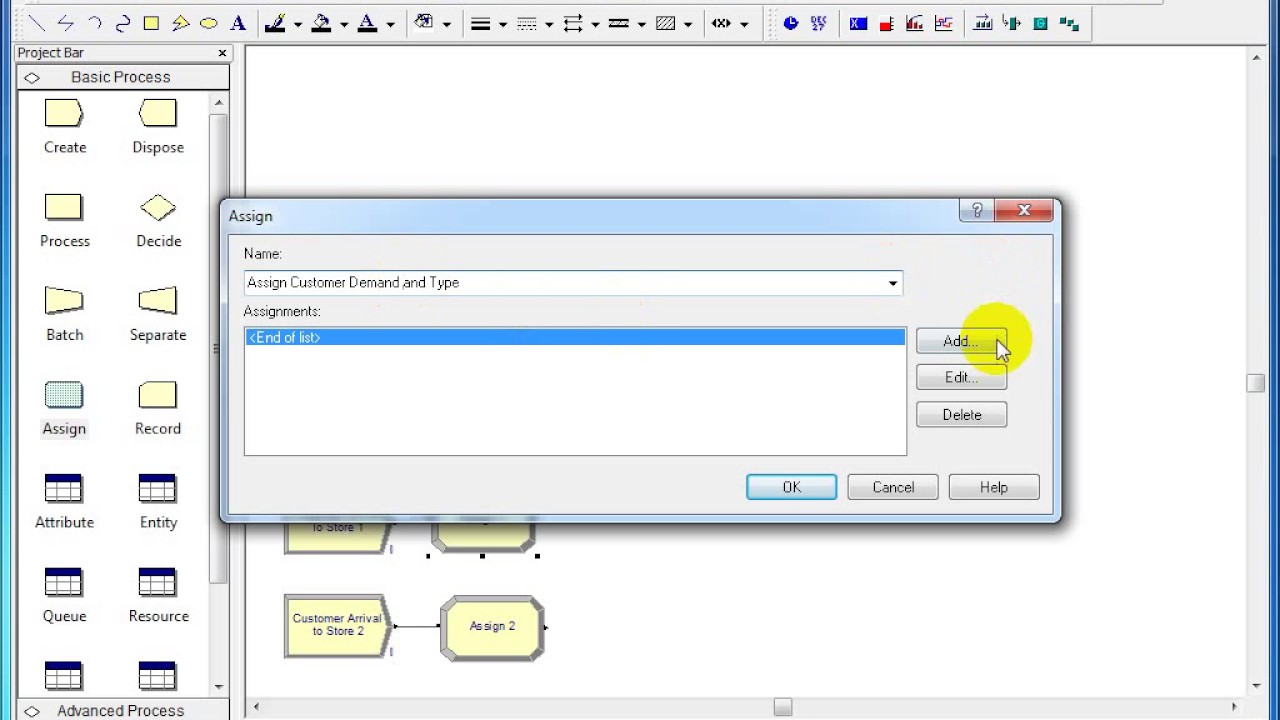Add an animated Histogram
1280x720 pixels.
click(914, 23)
